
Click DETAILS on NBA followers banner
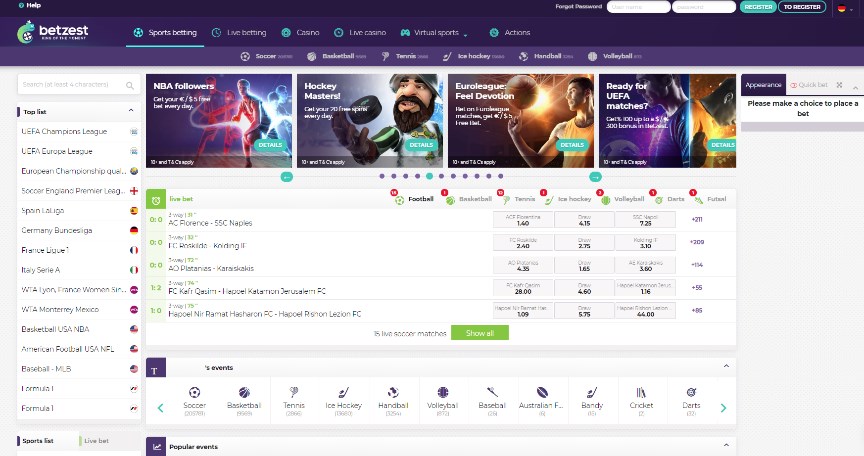(x=270, y=145)
